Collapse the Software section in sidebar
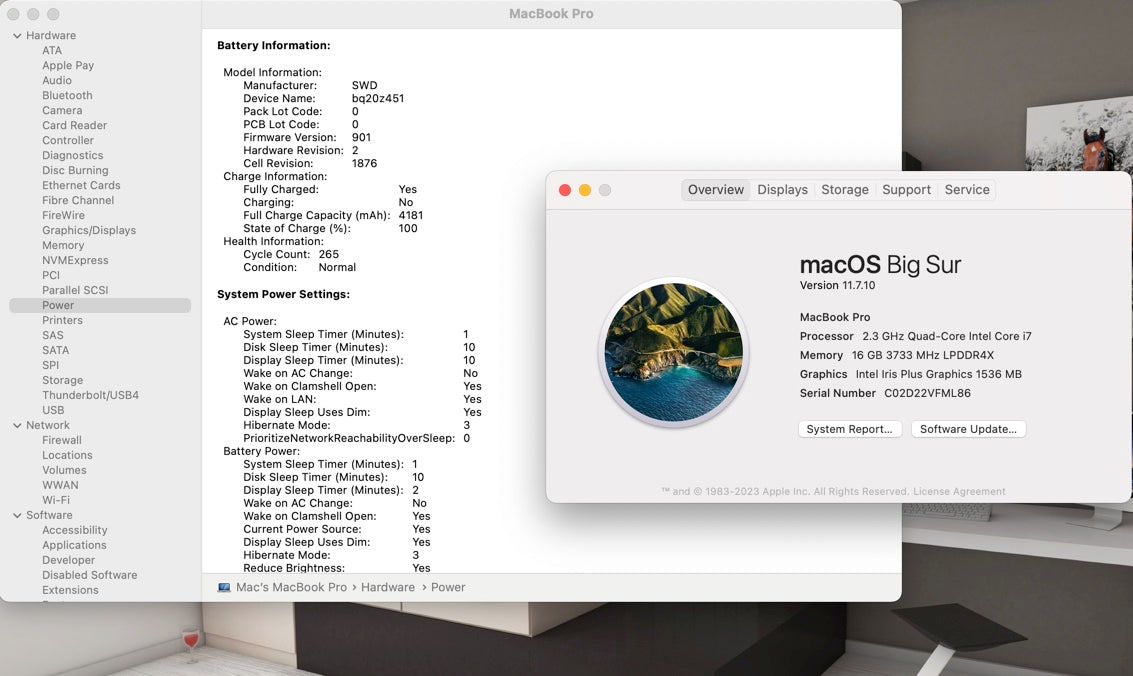1133x676 pixels. pyautogui.click(x=17, y=516)
